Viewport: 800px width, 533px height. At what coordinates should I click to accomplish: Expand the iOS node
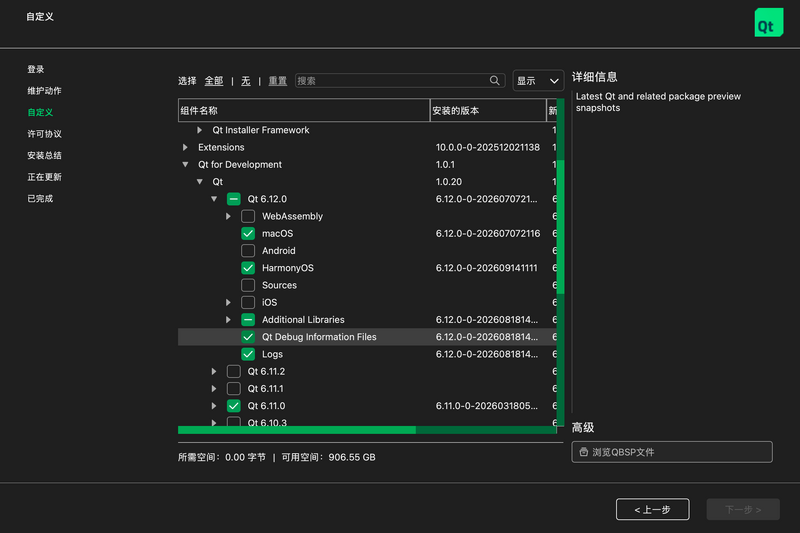pyautogui.click(x=228, y=302)
